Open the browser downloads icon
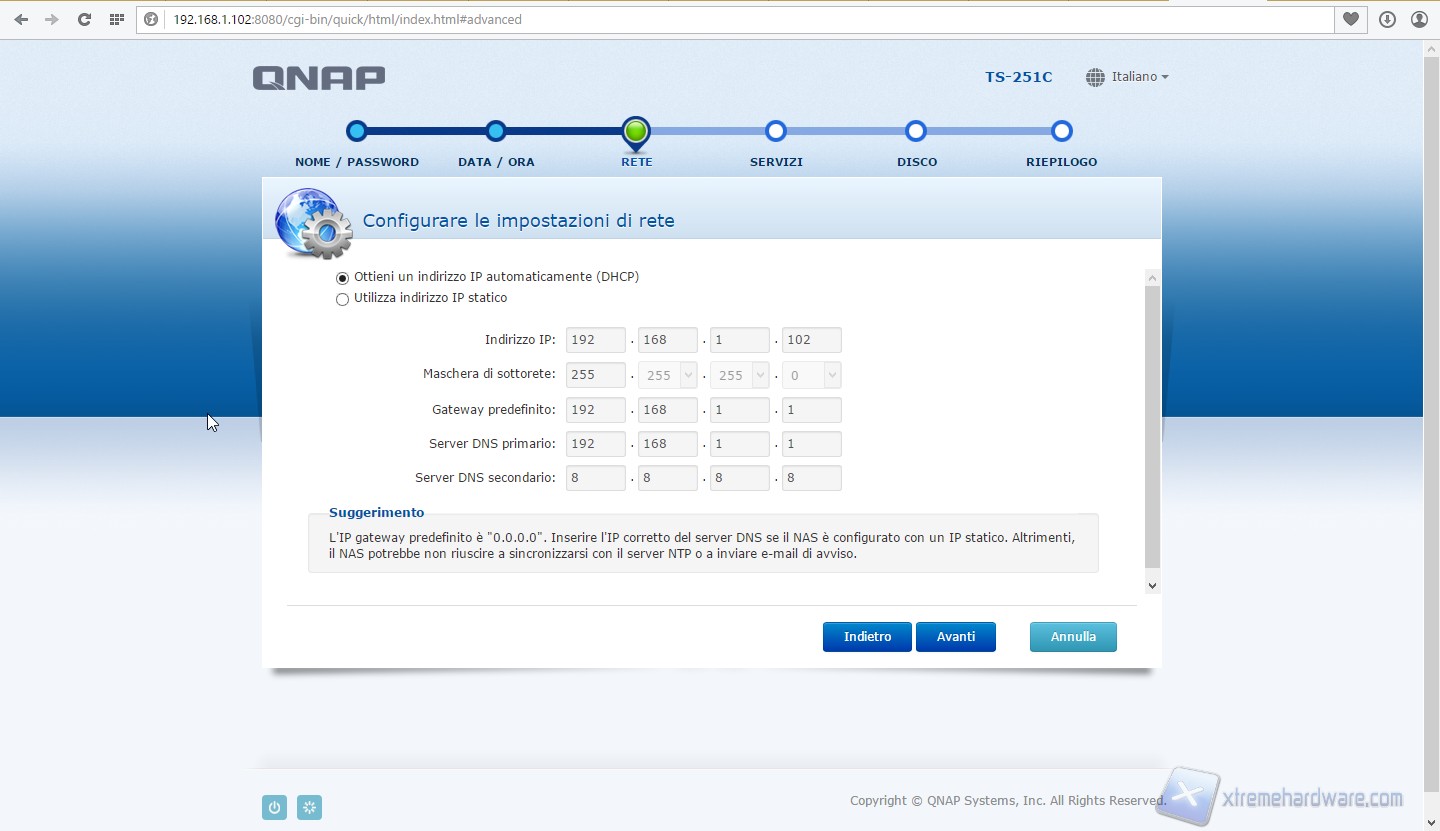Viewport: 1440px width, 831px height. point(1387,19)
